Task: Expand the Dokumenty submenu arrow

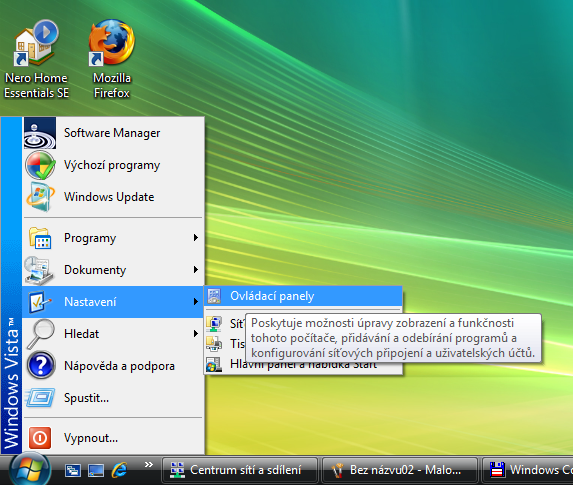Action: coord(196,270)
